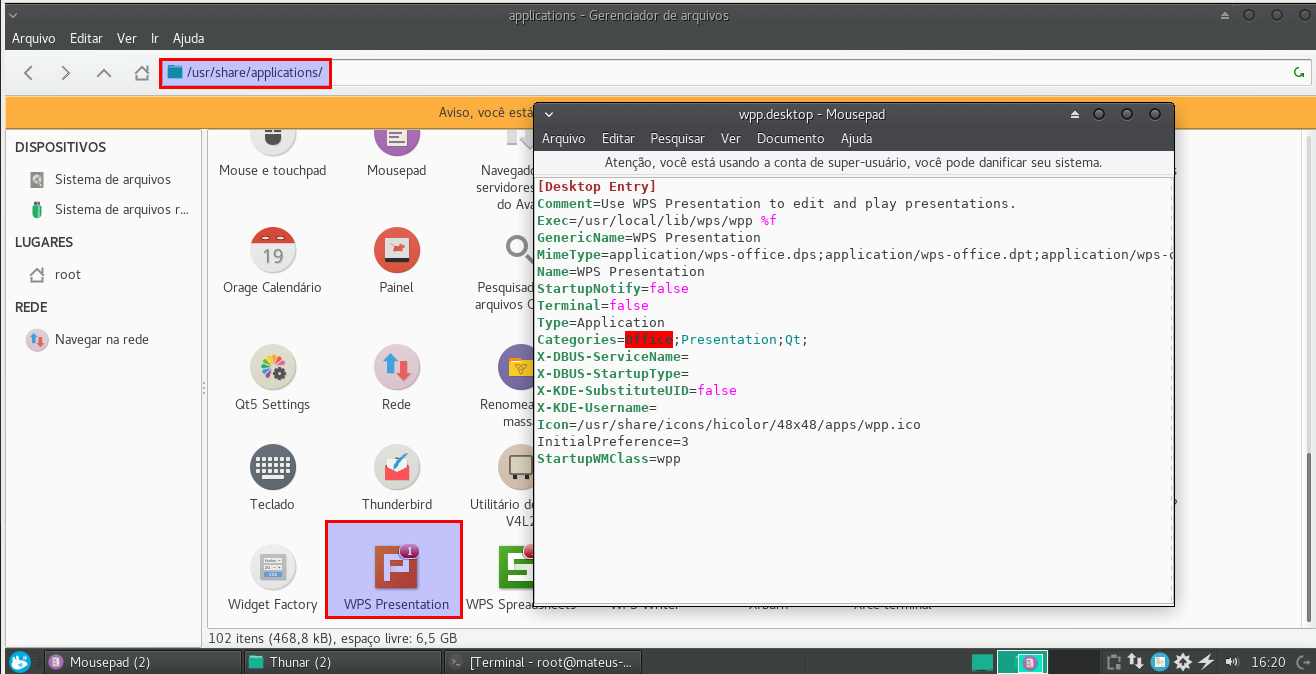Go back in the file manager
Screen dimensions: 1316x674
[29, 73]
